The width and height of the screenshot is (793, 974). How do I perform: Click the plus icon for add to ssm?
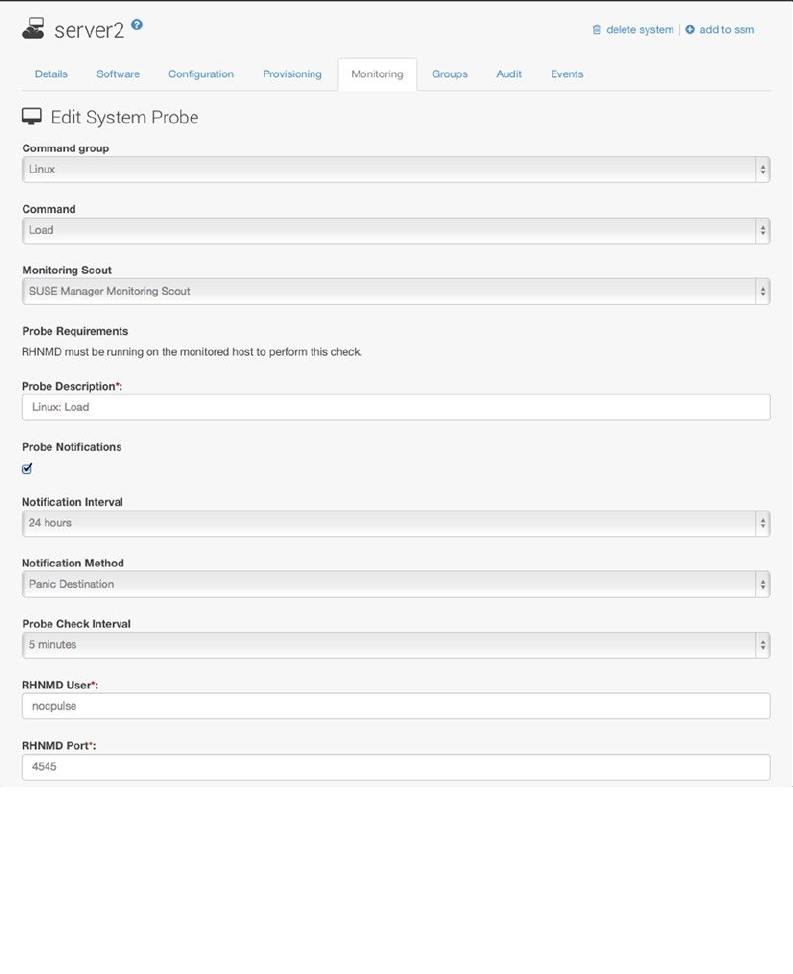click(x=690, y=30)
